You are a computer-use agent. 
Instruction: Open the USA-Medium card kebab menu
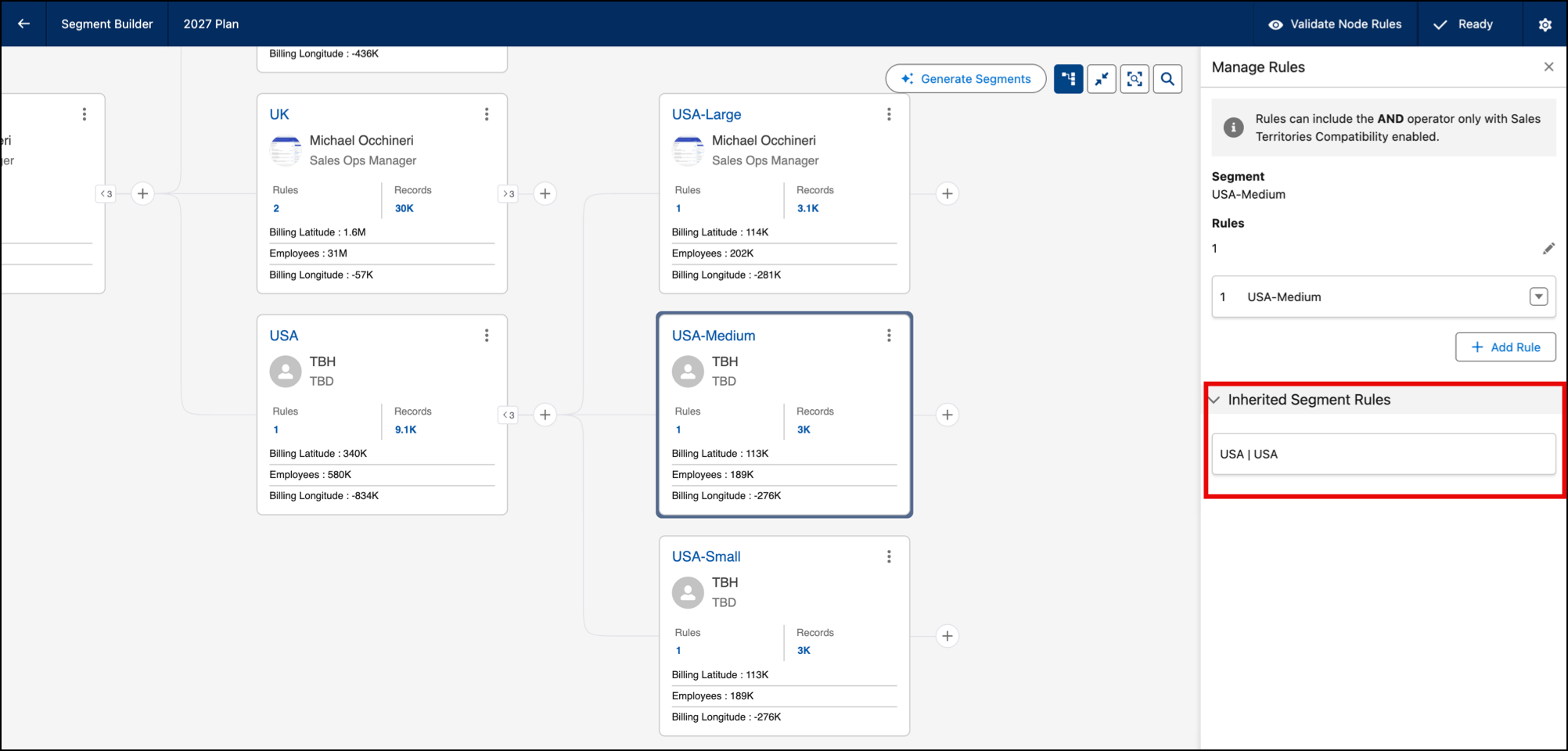(x=889, y=336)
